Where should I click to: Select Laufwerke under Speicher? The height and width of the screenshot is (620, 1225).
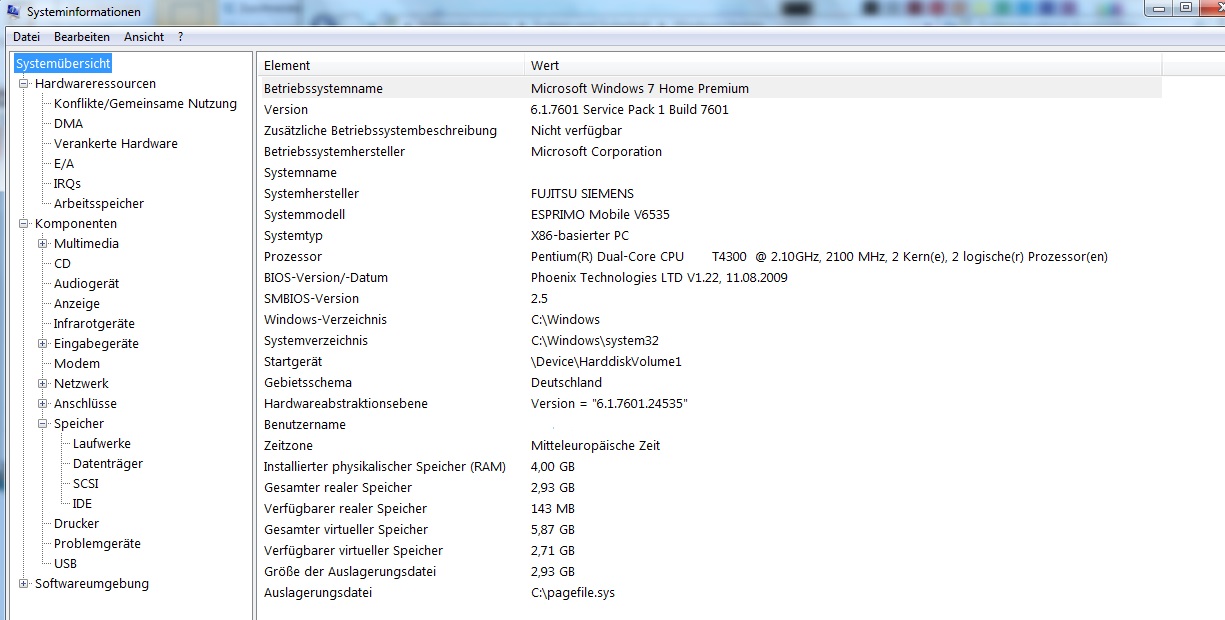pyautogui.click(x=101, y=443)
